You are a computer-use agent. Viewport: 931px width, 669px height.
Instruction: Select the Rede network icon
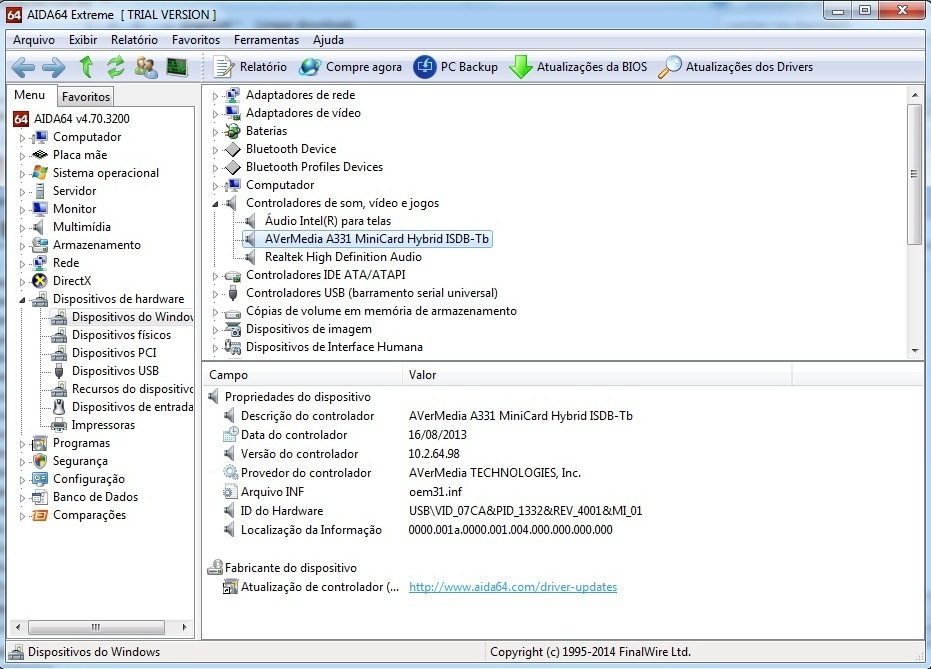40,262
